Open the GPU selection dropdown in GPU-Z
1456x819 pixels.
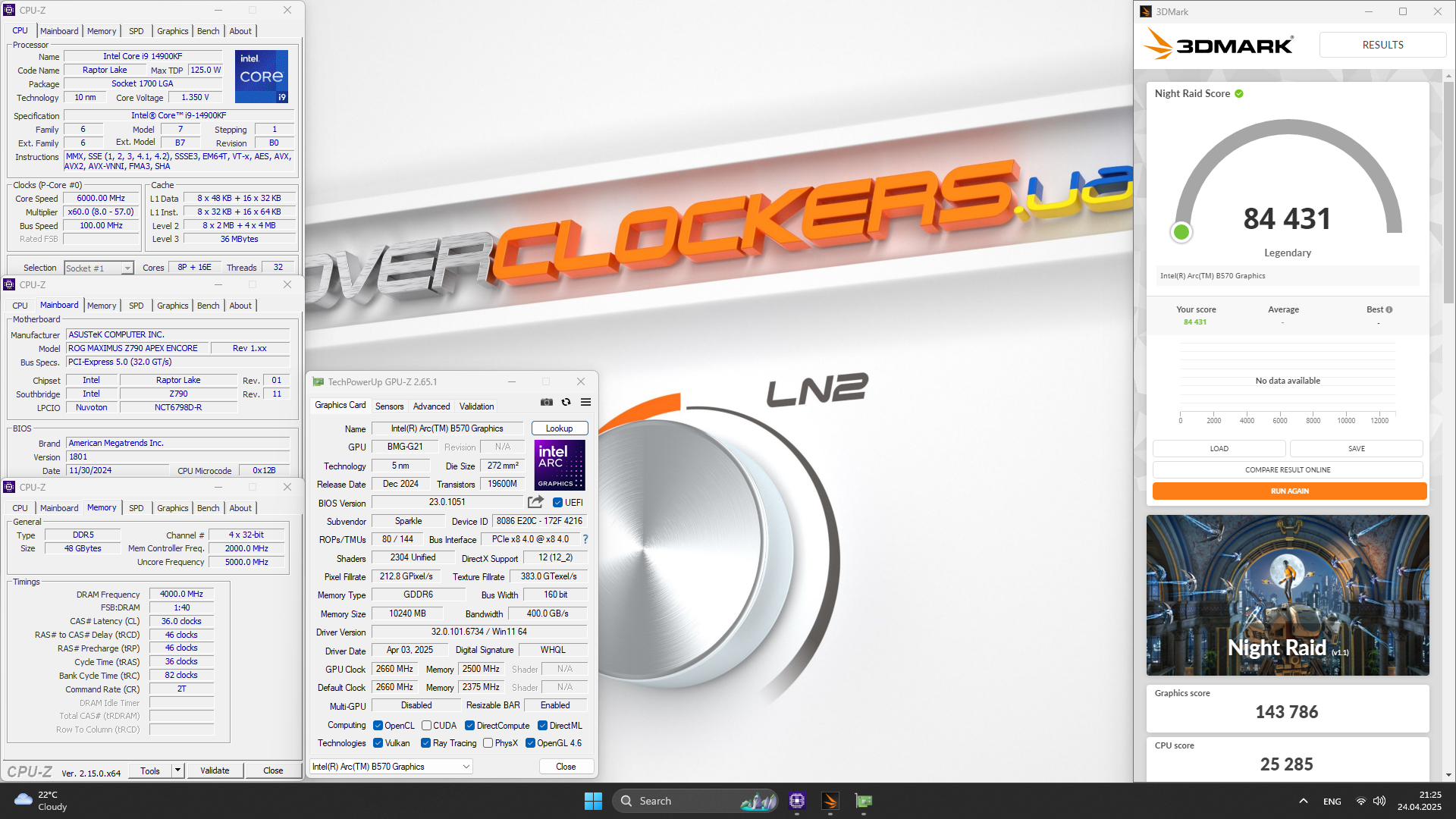coord(392,767)
